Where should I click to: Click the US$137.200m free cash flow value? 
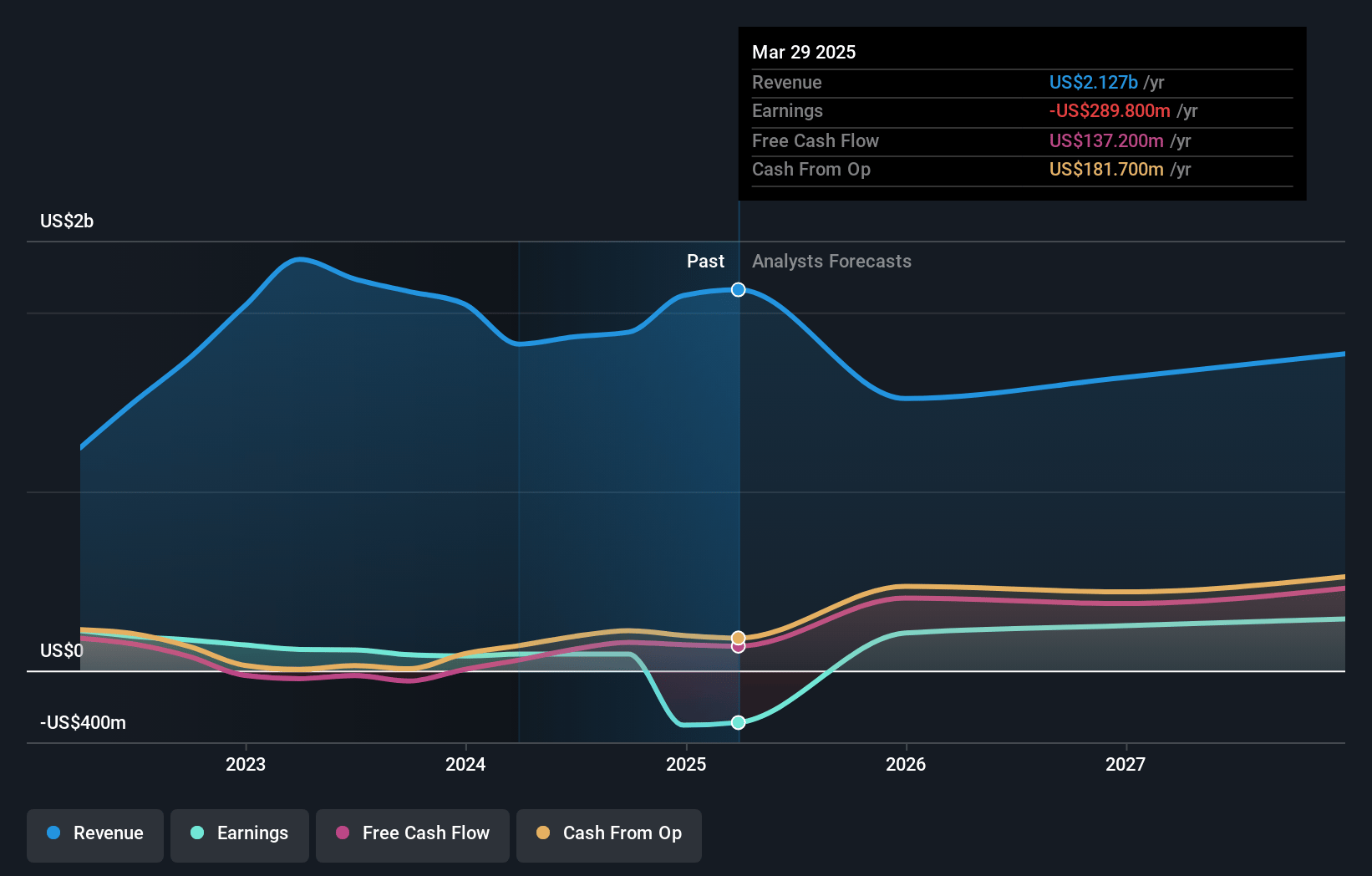1106,140
